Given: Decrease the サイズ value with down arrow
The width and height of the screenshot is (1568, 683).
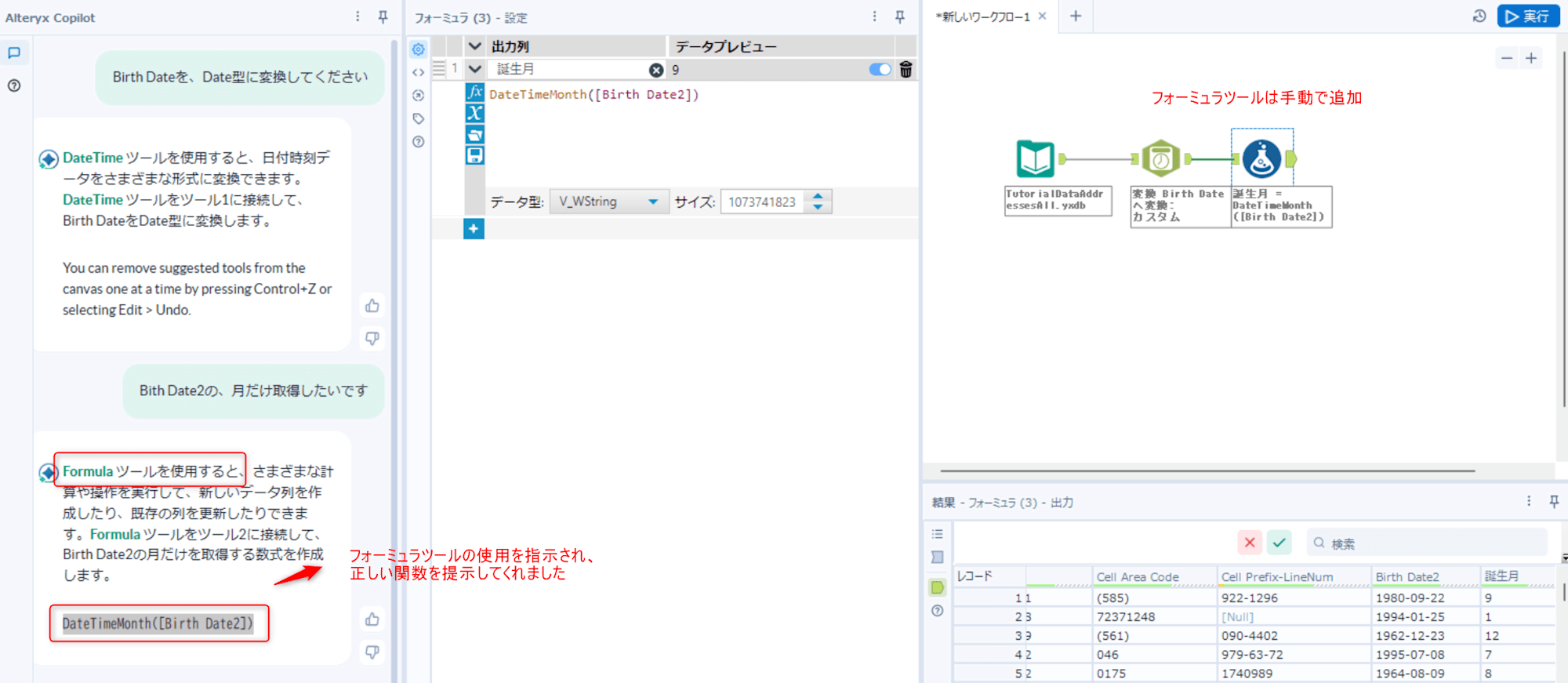Looking at the screenshot, I should [818, 207].
